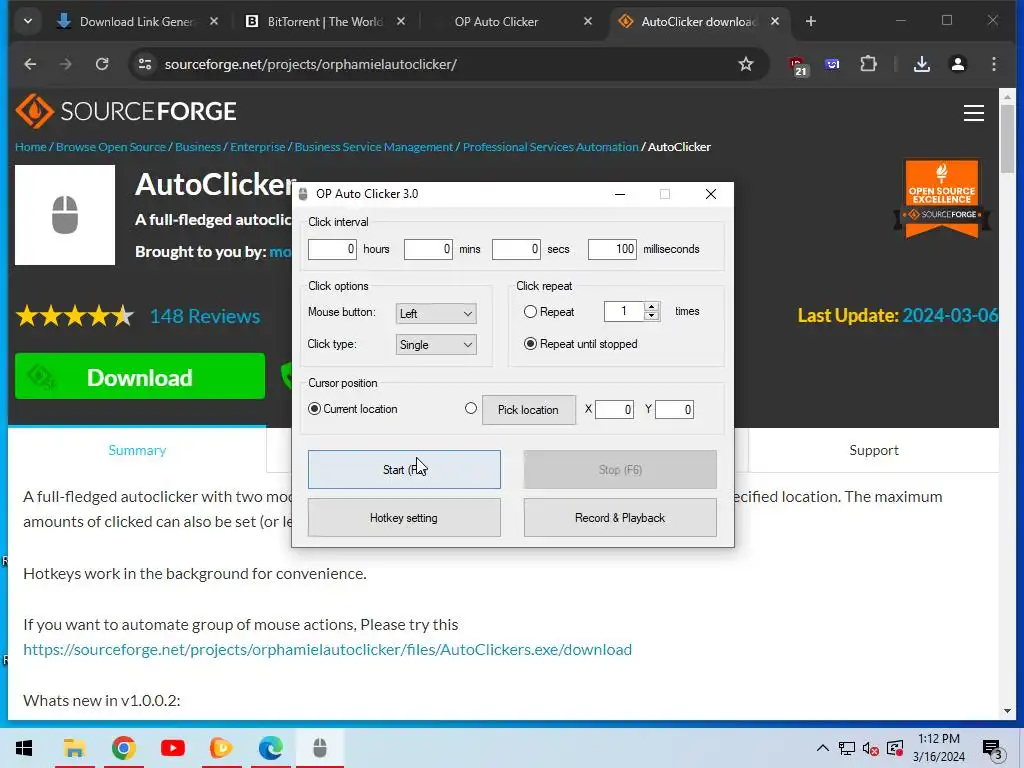
Task: Click the Pick location button
Action: tap(528, 409)
